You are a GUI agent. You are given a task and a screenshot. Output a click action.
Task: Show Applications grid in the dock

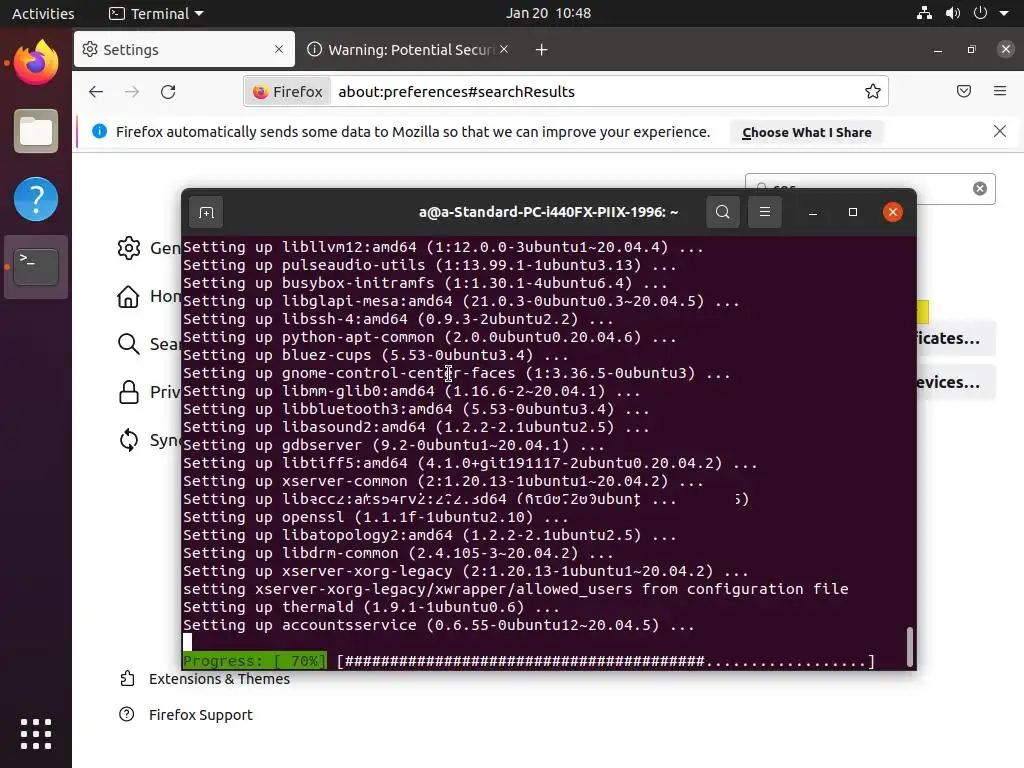[36, 734]
